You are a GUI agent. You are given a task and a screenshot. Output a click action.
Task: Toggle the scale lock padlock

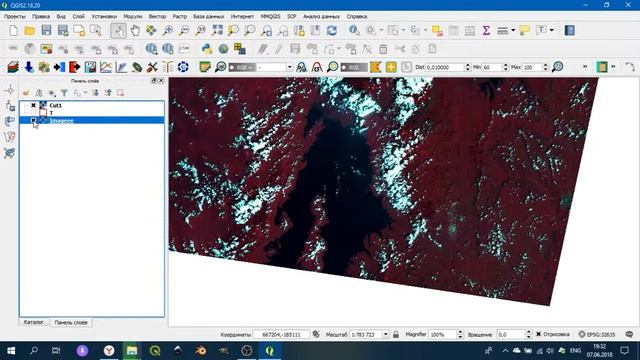(396, 334)
